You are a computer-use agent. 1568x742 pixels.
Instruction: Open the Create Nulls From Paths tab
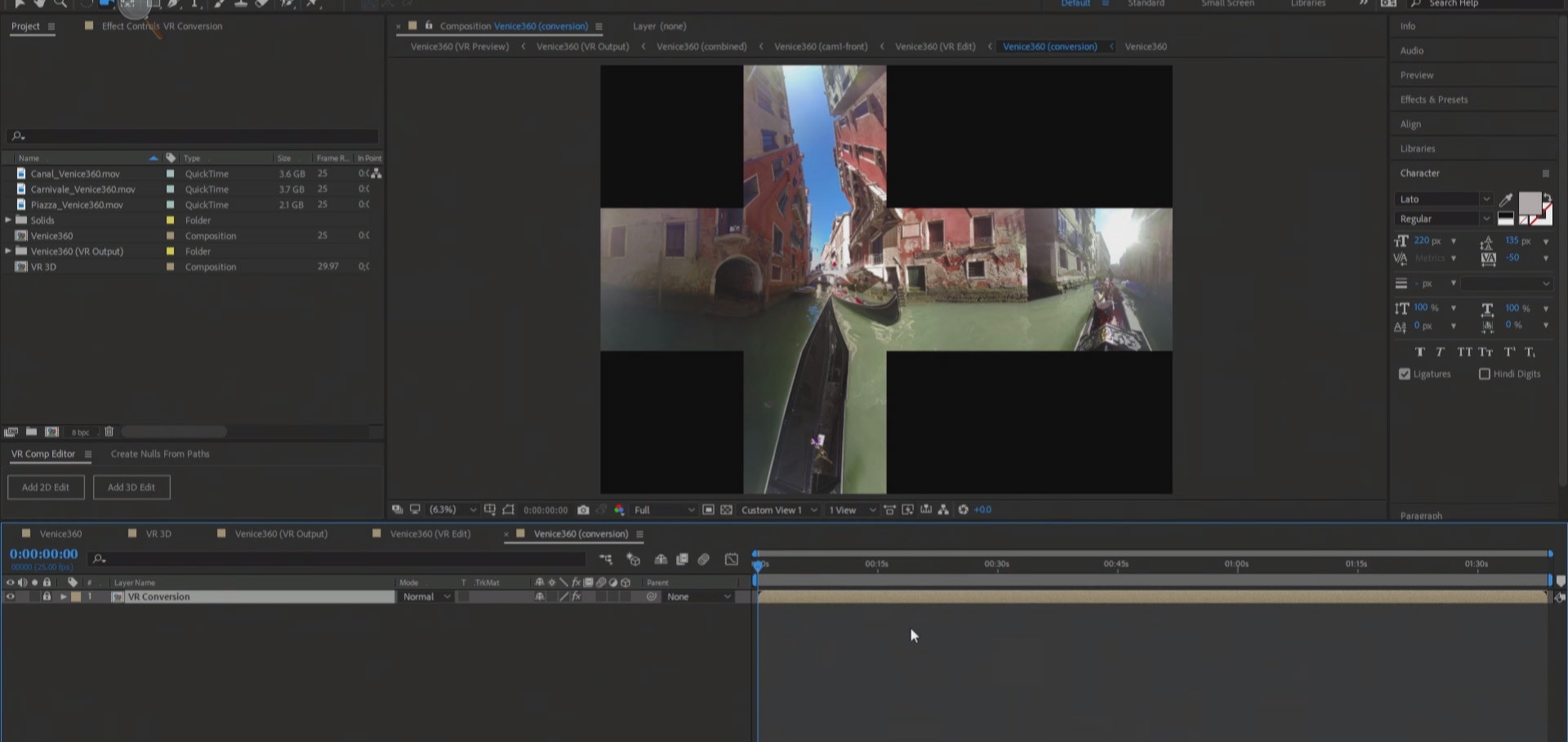(160, 454)
